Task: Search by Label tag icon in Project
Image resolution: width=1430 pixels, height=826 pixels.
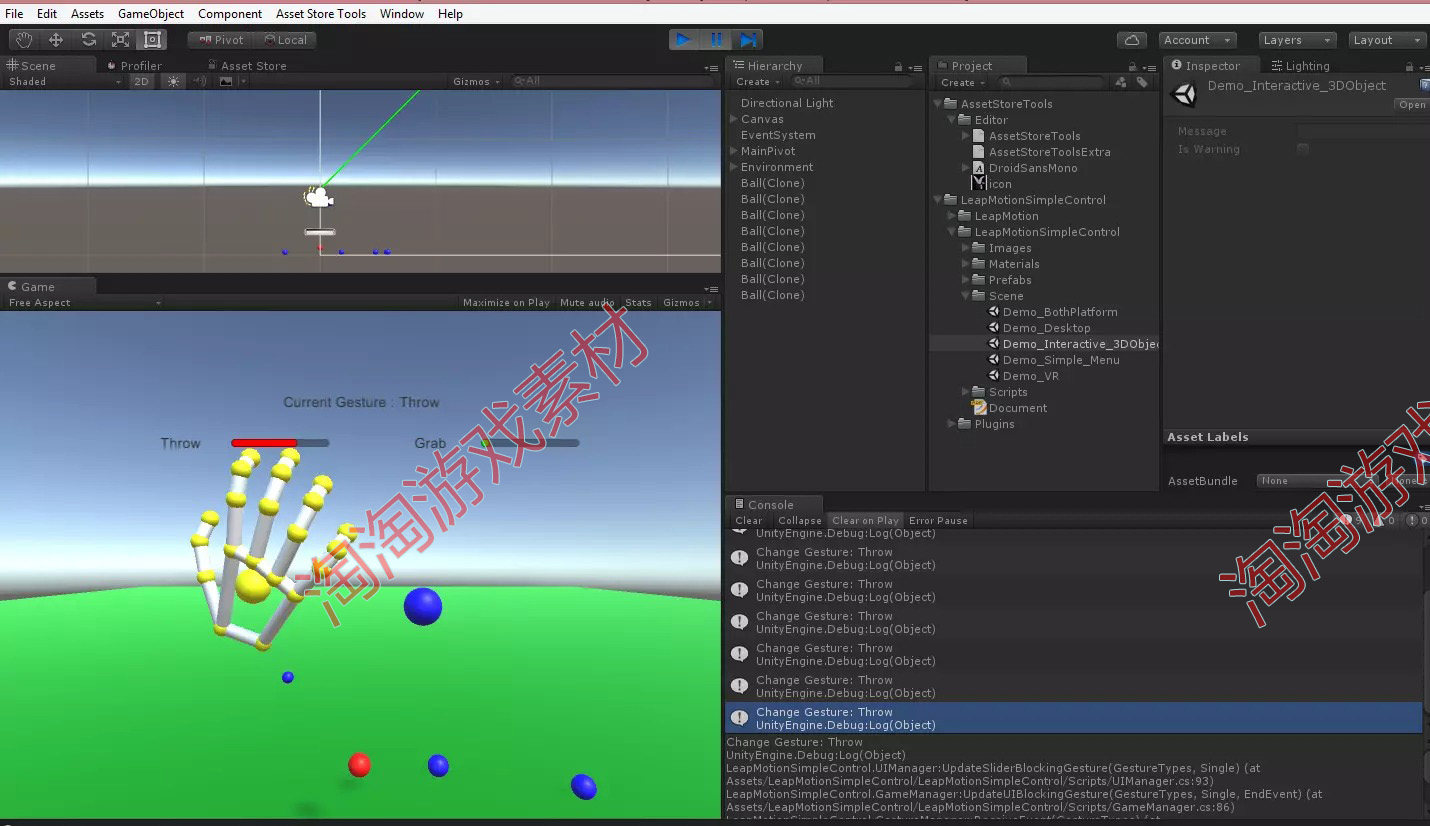Action: 1142,82
